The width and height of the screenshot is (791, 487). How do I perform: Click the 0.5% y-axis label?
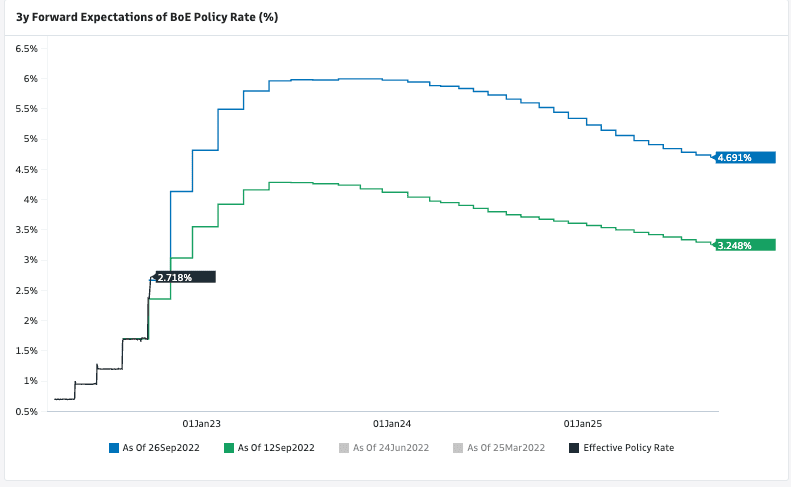click(25, 411)
